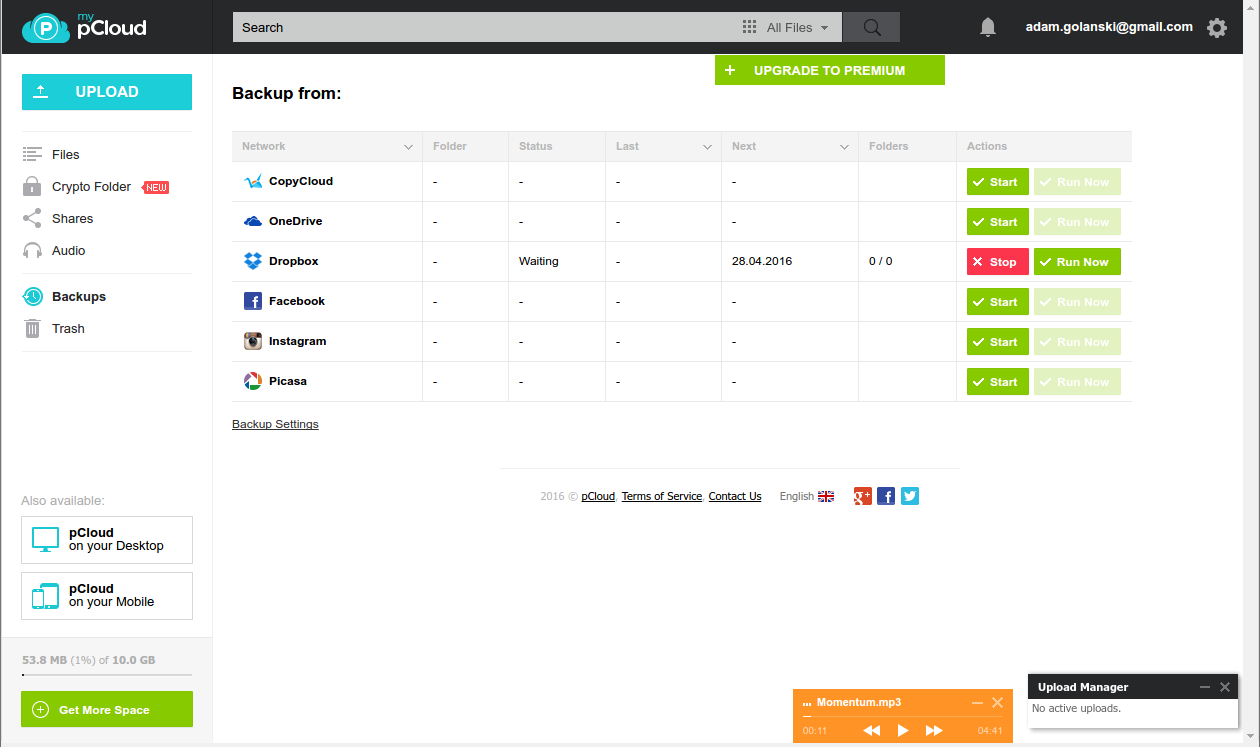This screenshot has width=1260, height=747.
Task: Click the Google Plus footer icon
Action: coord(863,496)
